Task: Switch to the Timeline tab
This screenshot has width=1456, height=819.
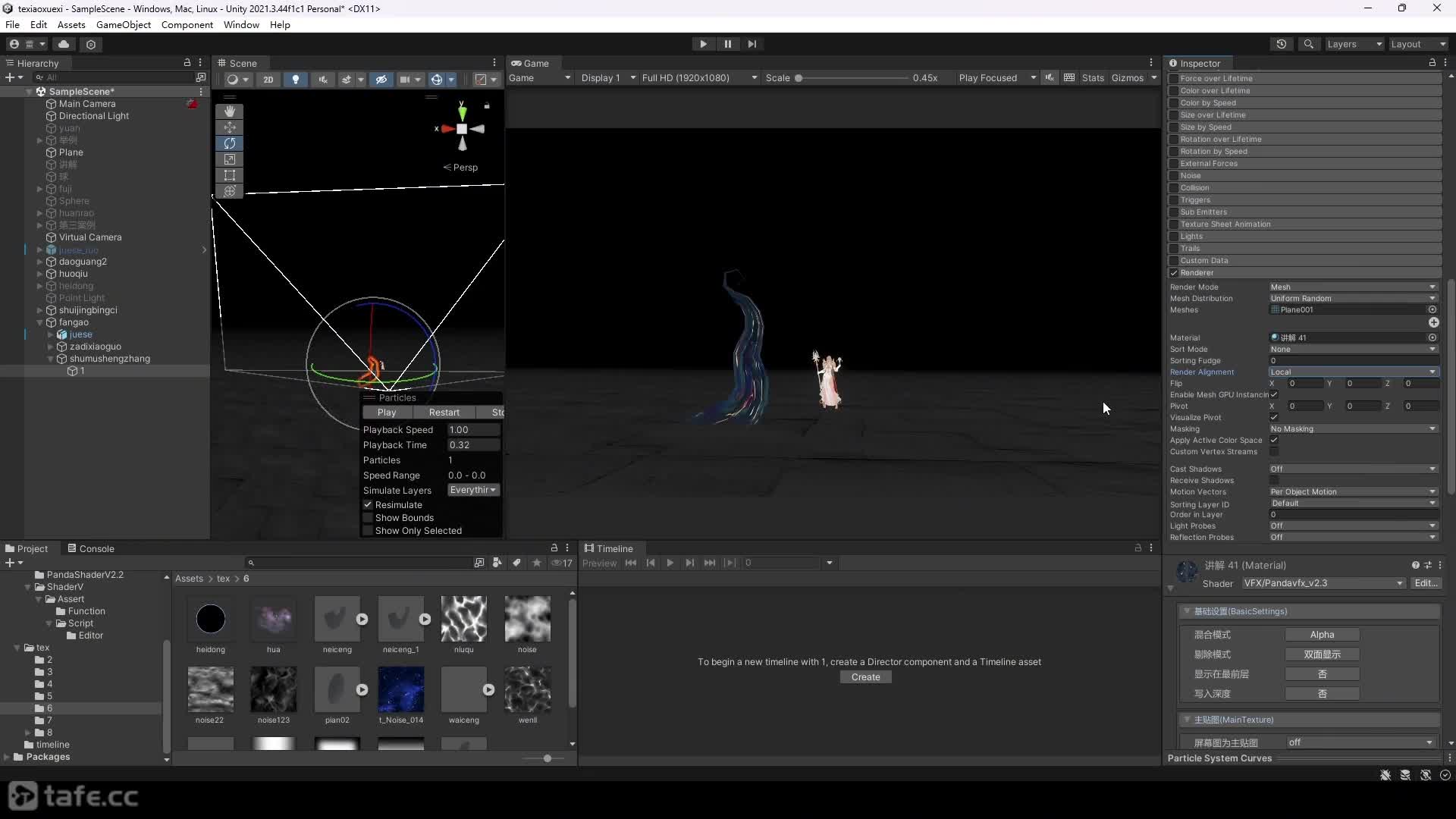Action: 608,548
